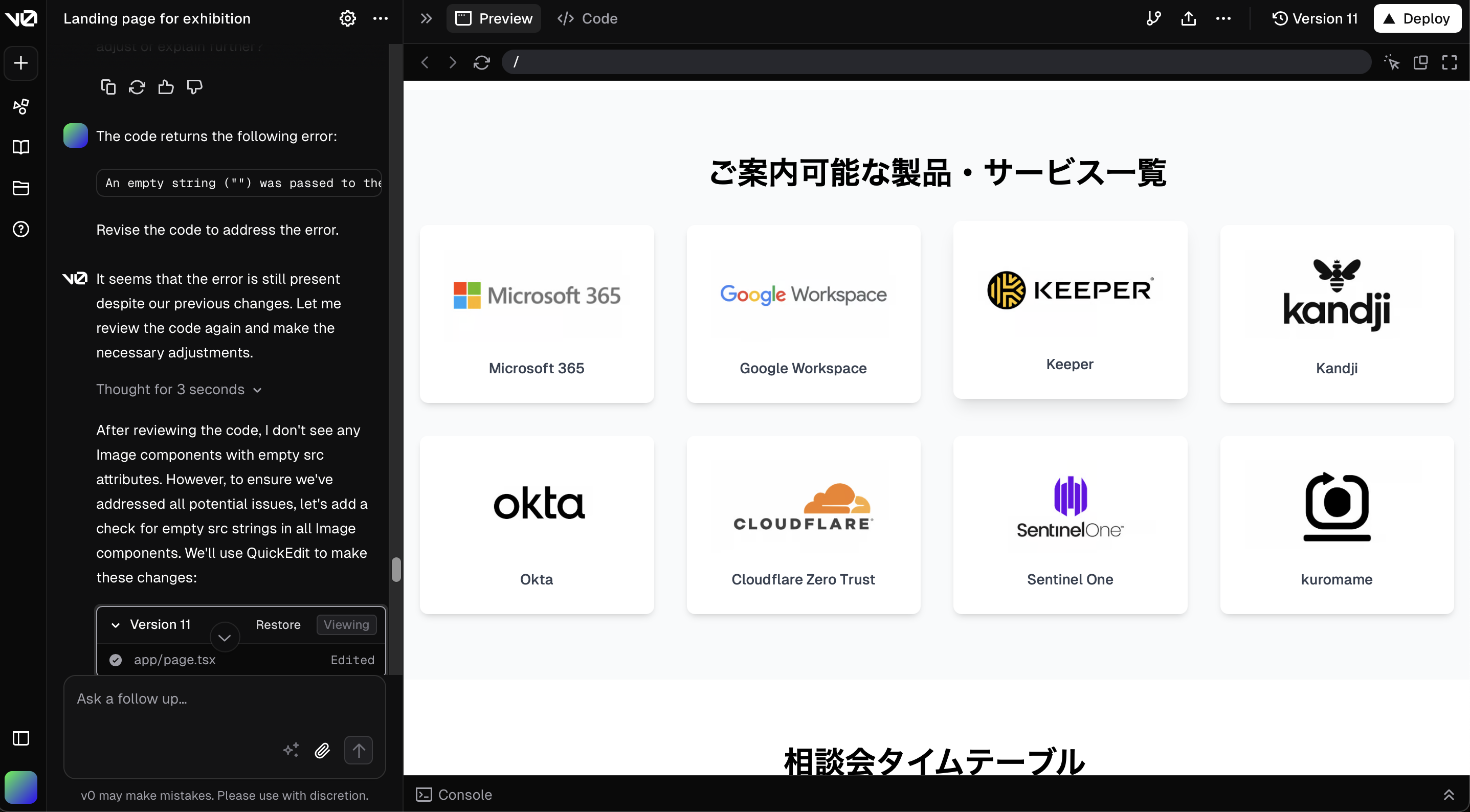This screenshot has height=812, width=1470.
Task: Collapse the Version 11 block
Action: pyautogui.click(x=115, y=625)
